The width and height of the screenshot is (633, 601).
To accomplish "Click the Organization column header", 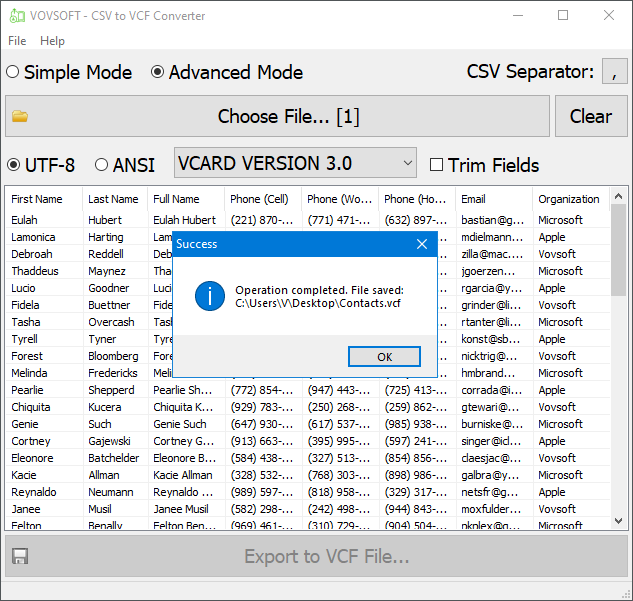I will (x=571, y=199).
